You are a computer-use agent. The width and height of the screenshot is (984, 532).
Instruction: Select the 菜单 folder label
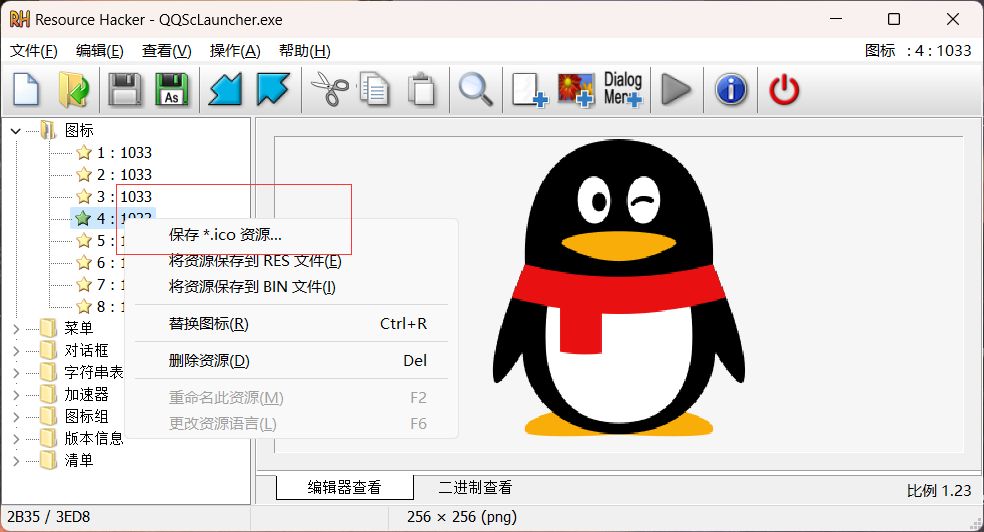click(x=78, y=328)
